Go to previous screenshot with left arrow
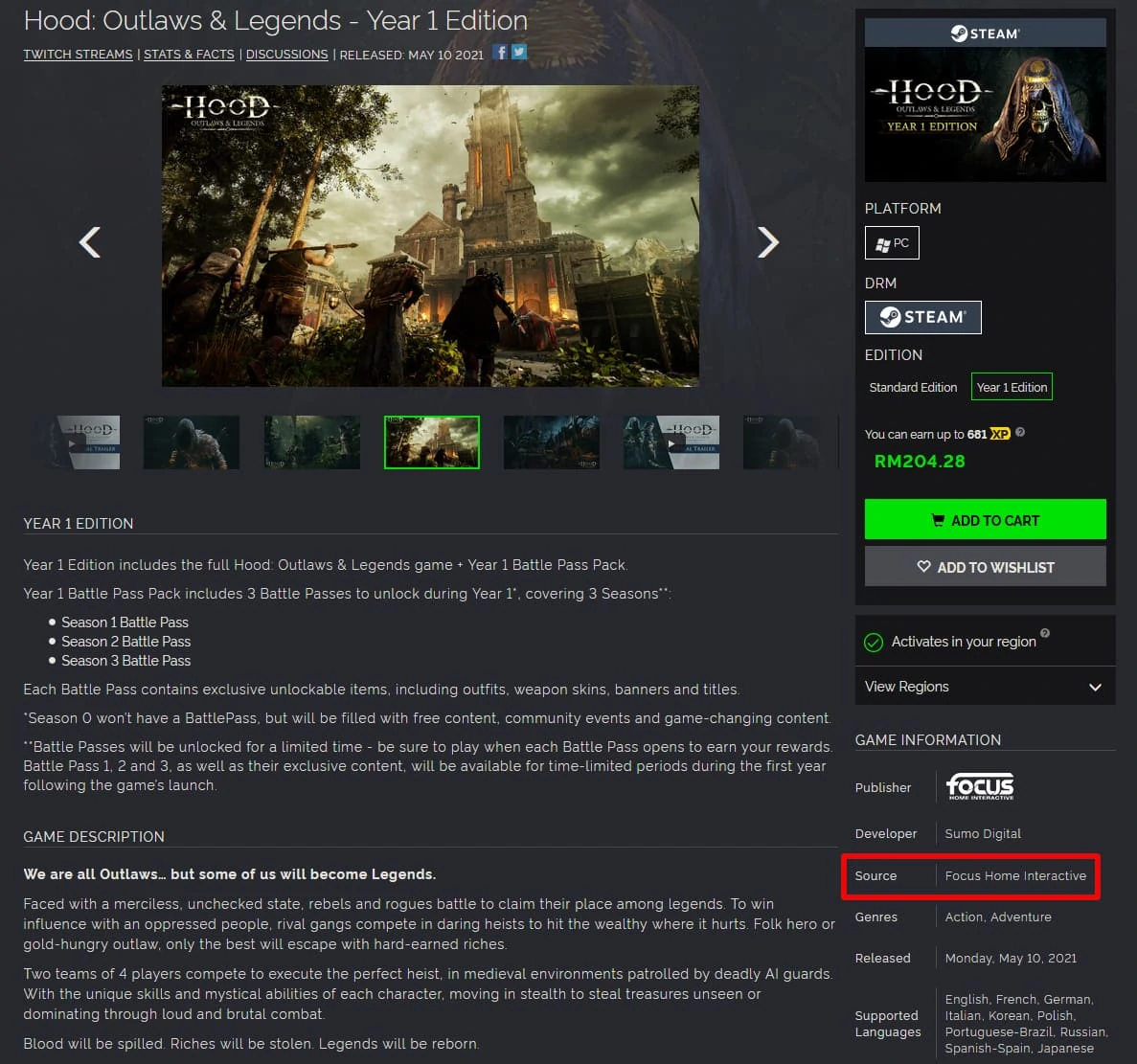1137x1064 pixels. [90, 242]
